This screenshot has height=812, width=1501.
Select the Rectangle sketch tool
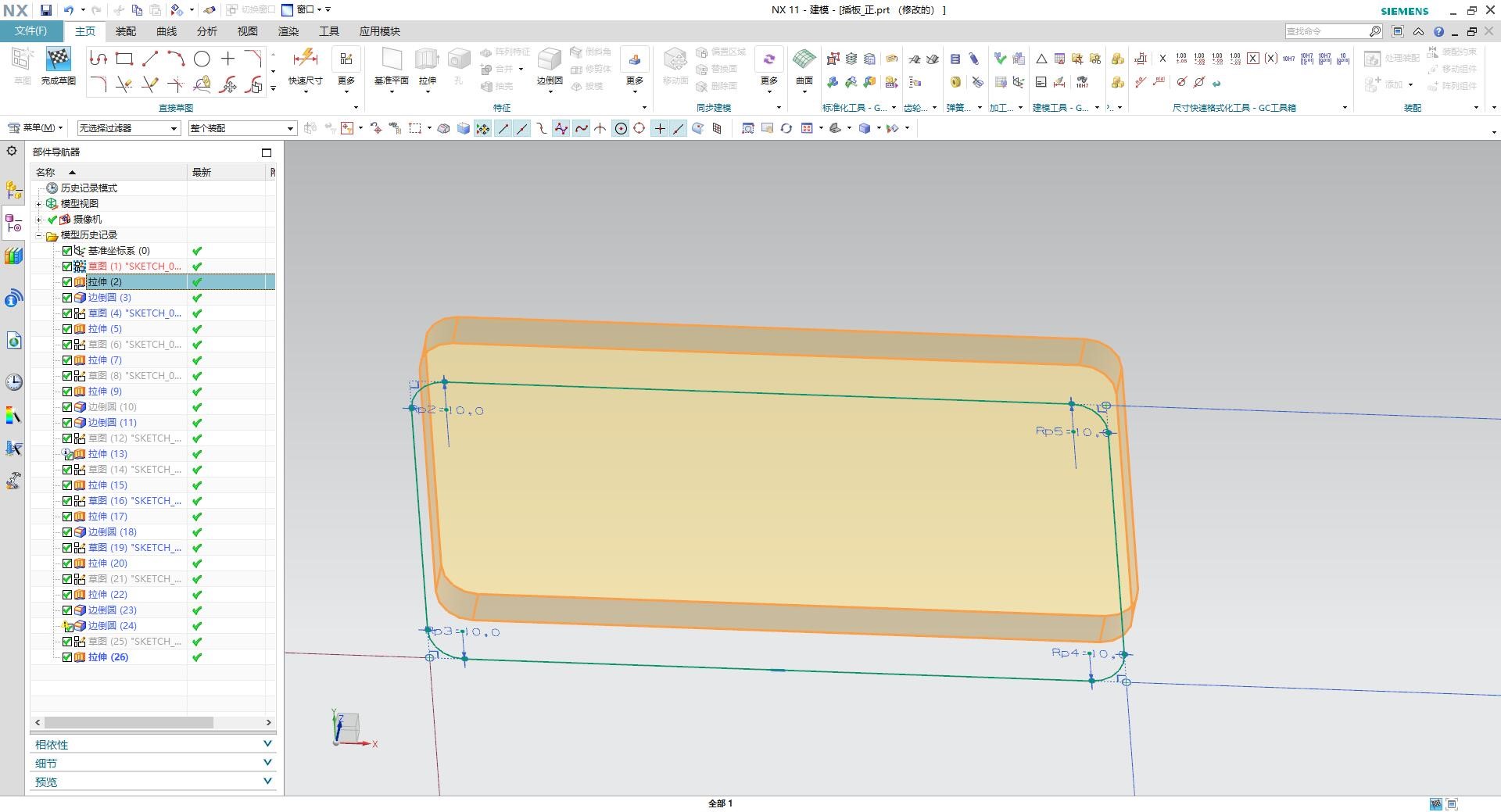[124, 59]
